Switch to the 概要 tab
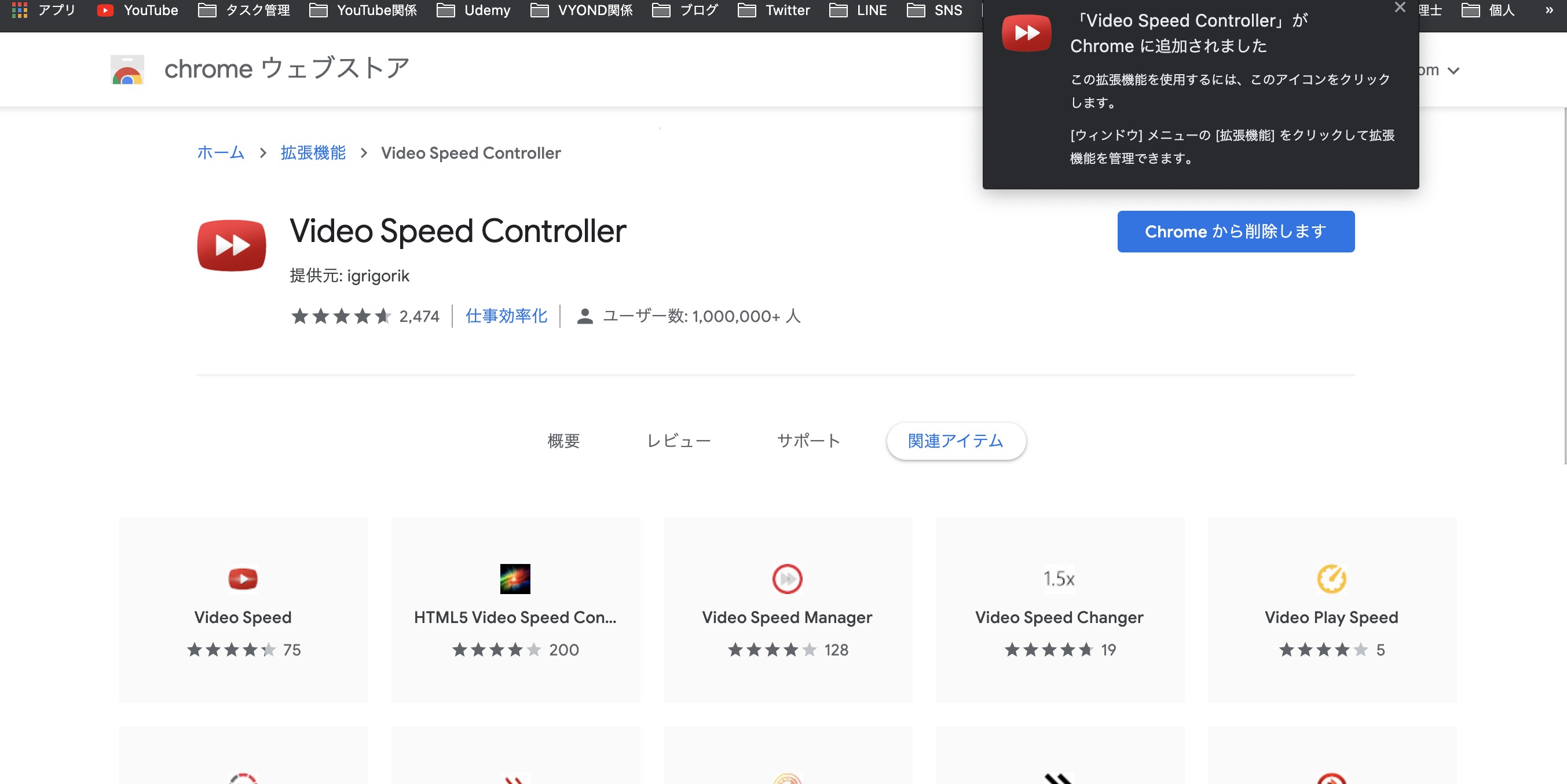 (x=563, y=441)
